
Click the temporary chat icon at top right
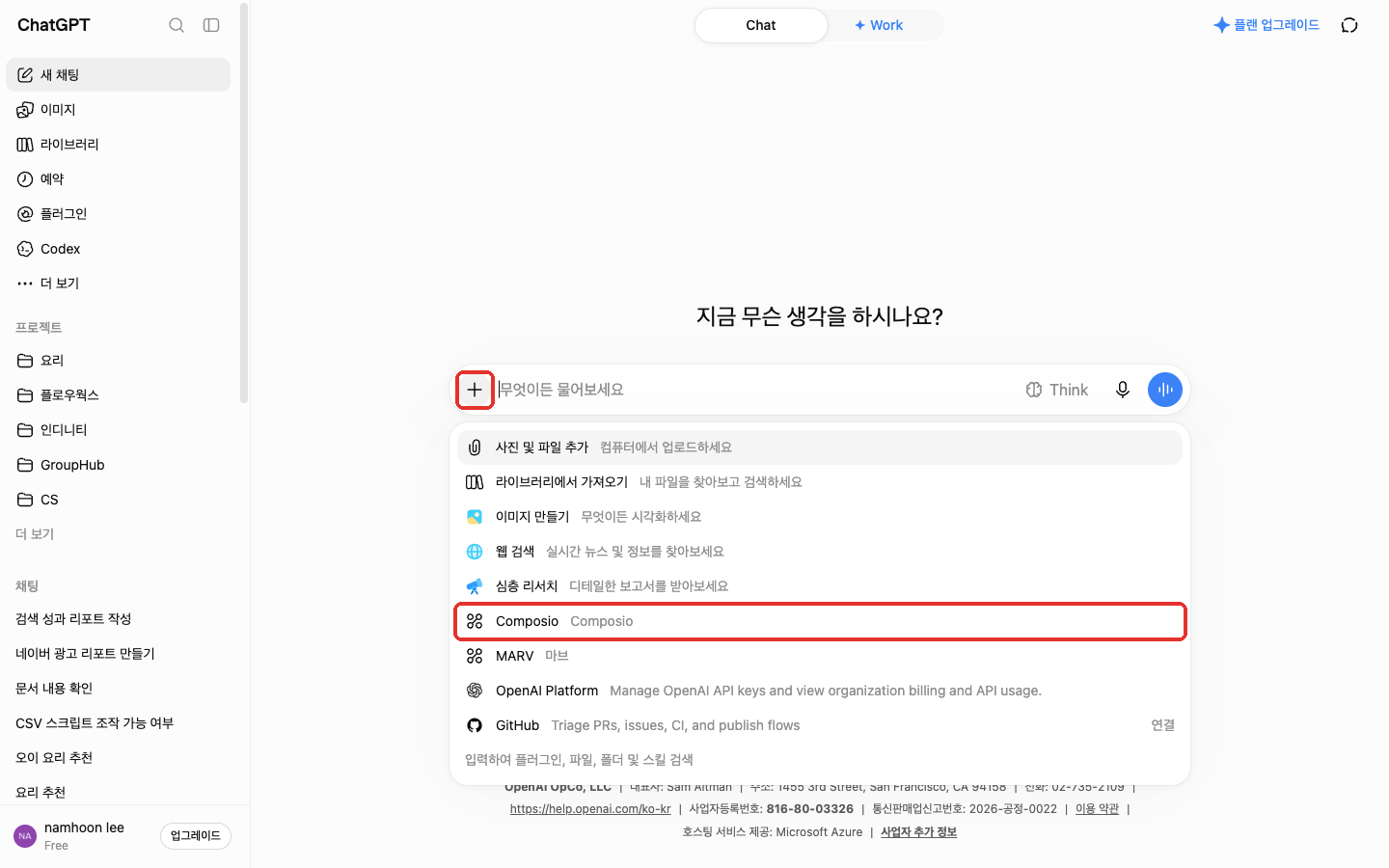tap(1349, 25)
